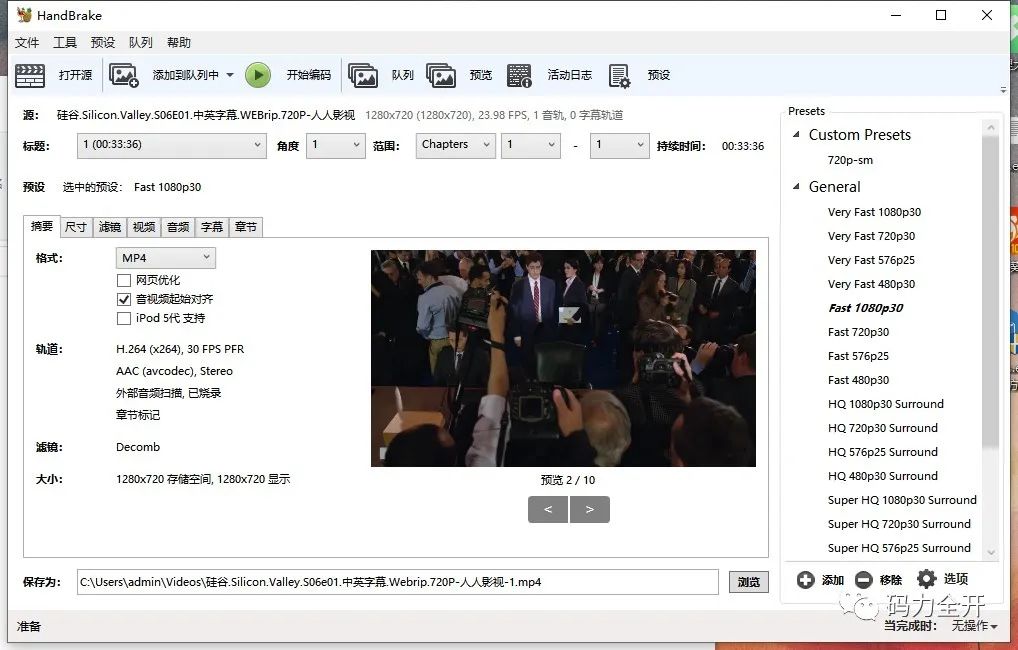The image size is (1018, 650).
Task: Select the Fast 480p30 preset
Action: [x=858, y=381]
